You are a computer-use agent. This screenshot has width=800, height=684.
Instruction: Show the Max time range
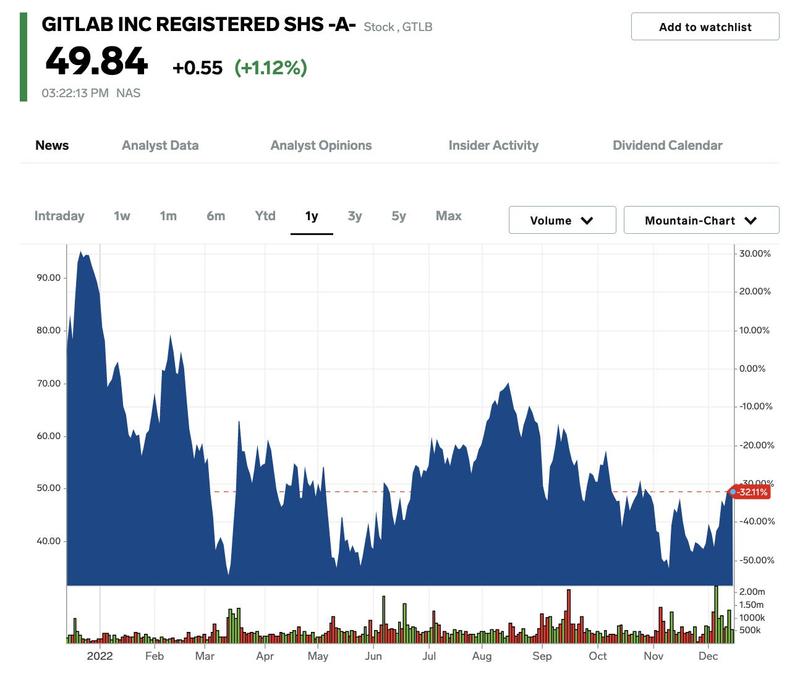448,216
